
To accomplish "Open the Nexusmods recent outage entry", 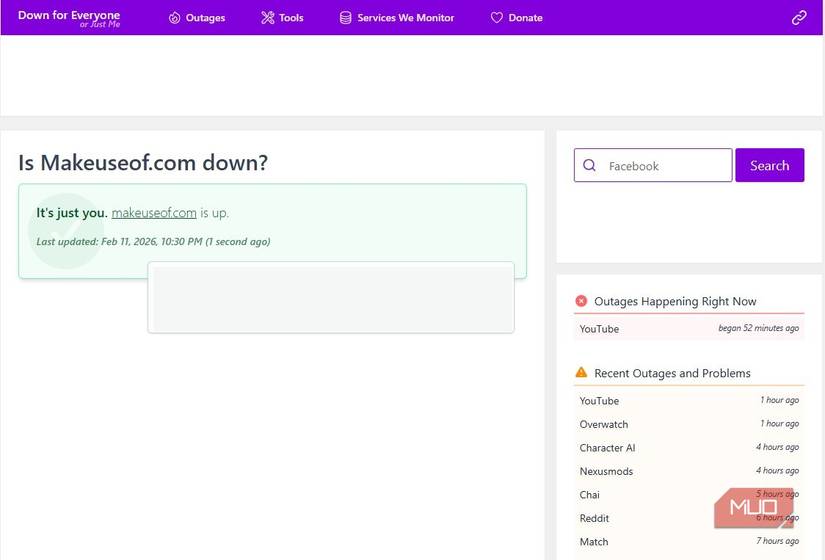I will [x=689, y=471].
